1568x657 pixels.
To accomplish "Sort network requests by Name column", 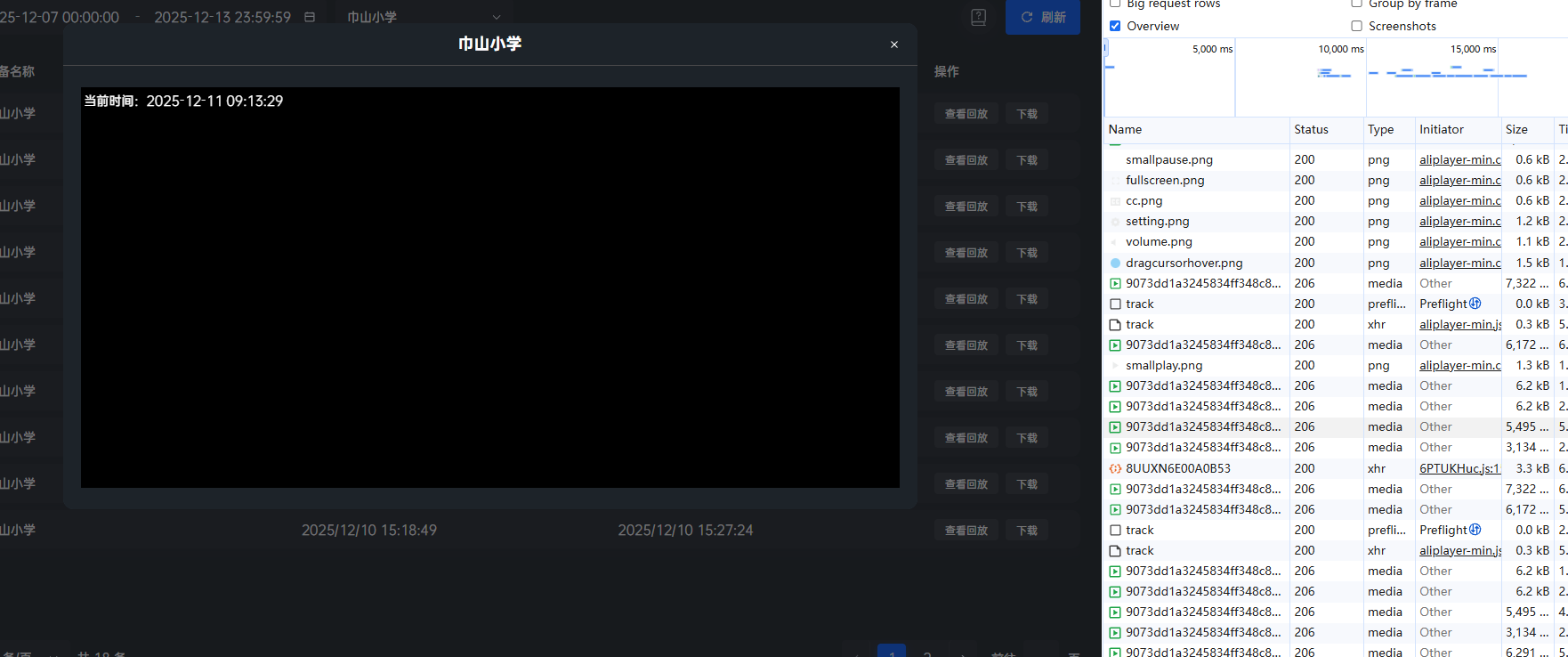I will [1197, 129].
